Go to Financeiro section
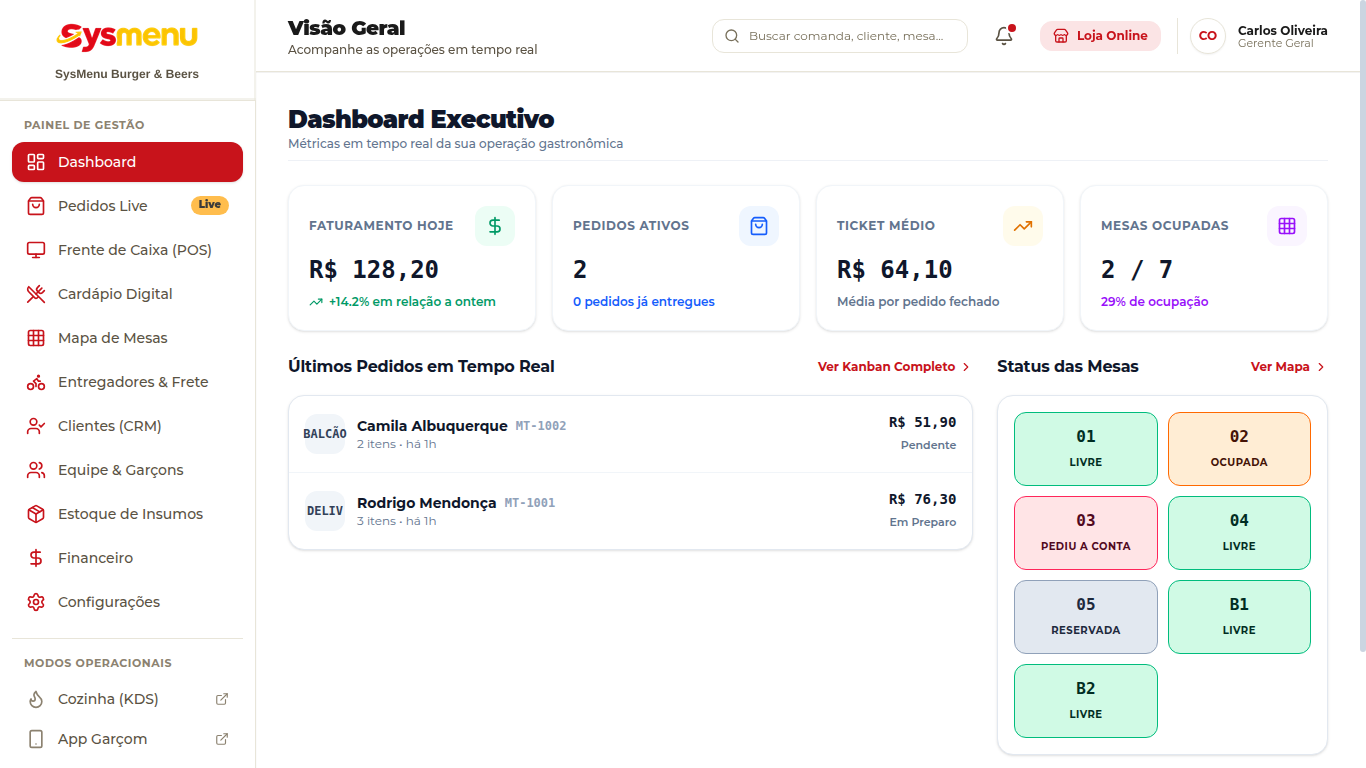Viewport: 1366px width, 768px height. 127,558
